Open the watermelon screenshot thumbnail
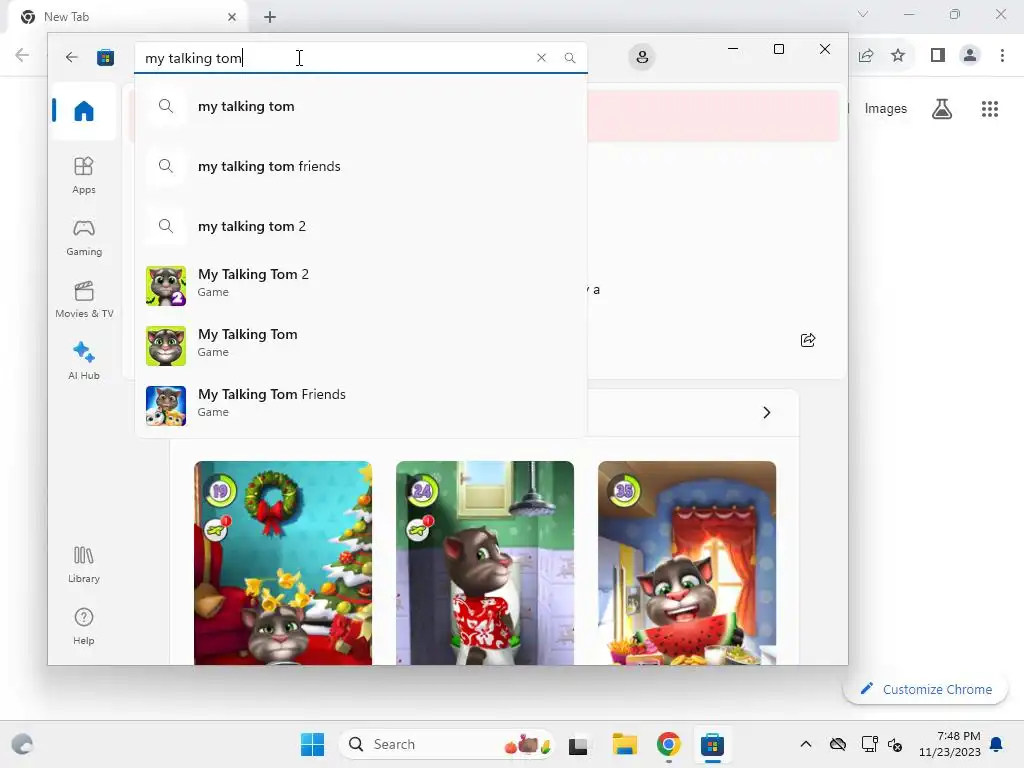The height and width of the screenshot is (768, 1024). point(687,563)
